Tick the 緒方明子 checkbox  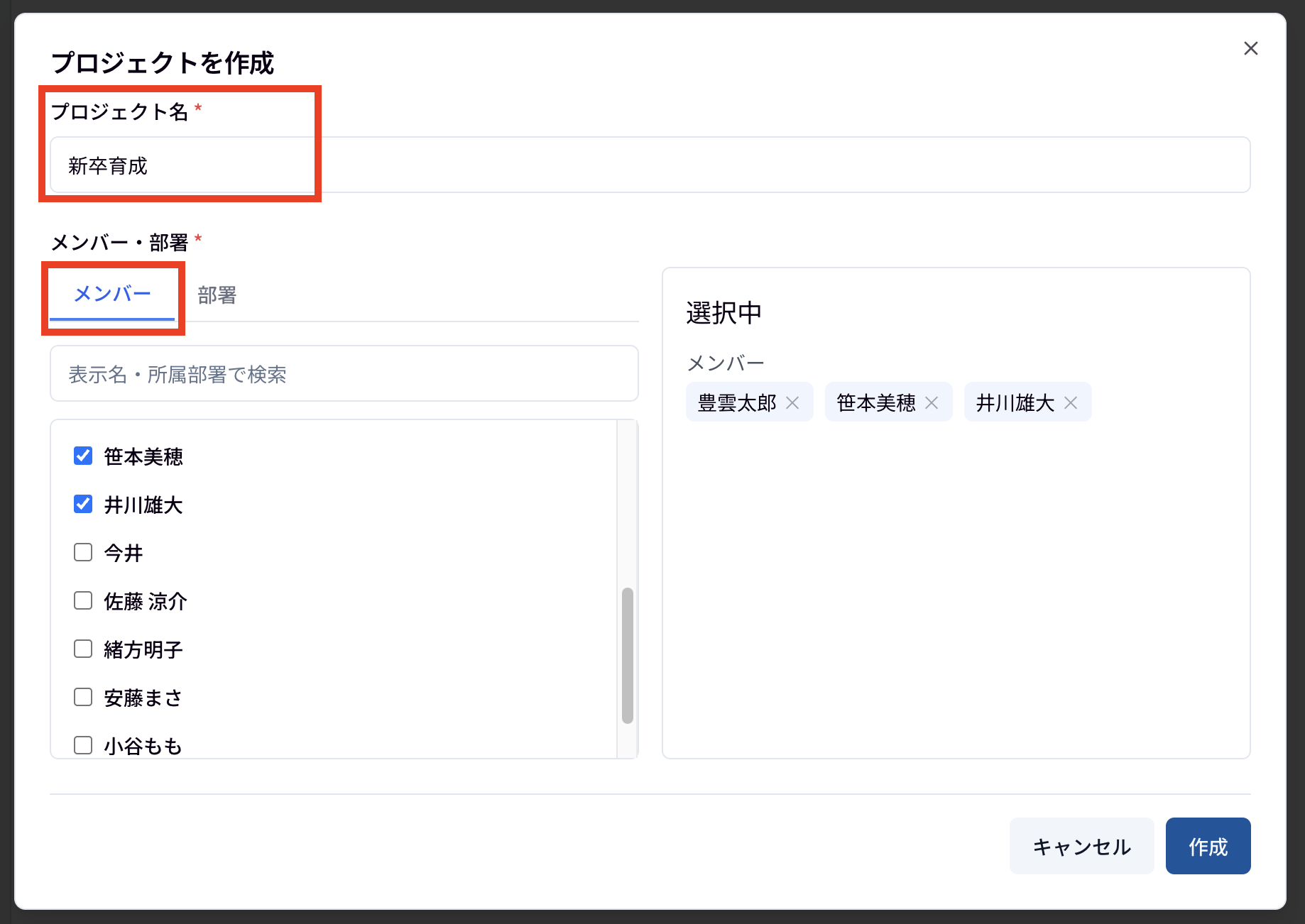[83, 649]
